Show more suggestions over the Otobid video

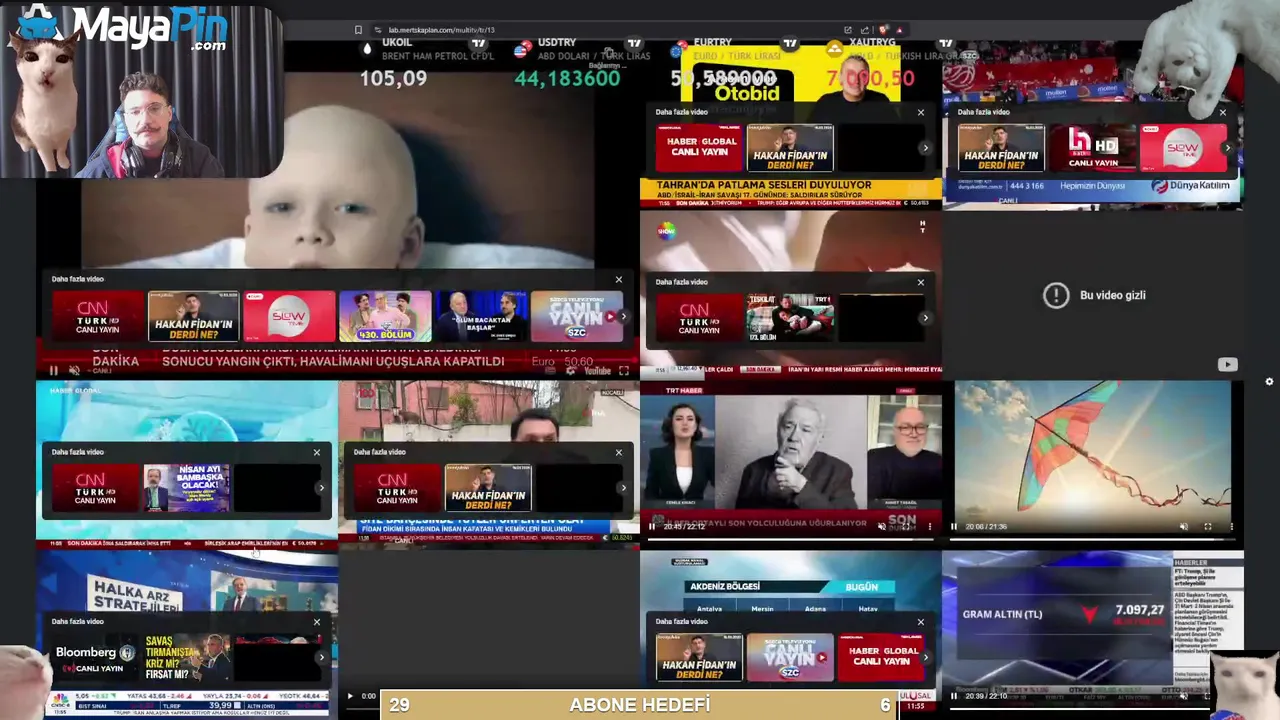tap(925, 148)
